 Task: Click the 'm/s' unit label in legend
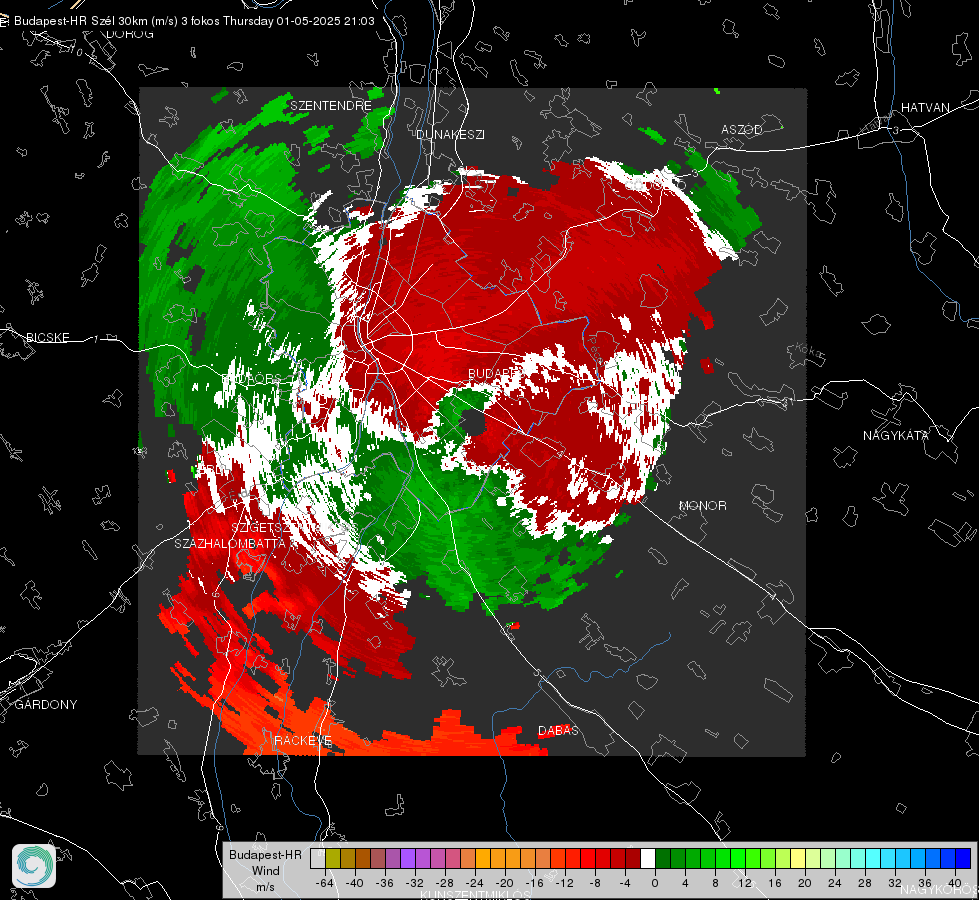coord(265,887)
